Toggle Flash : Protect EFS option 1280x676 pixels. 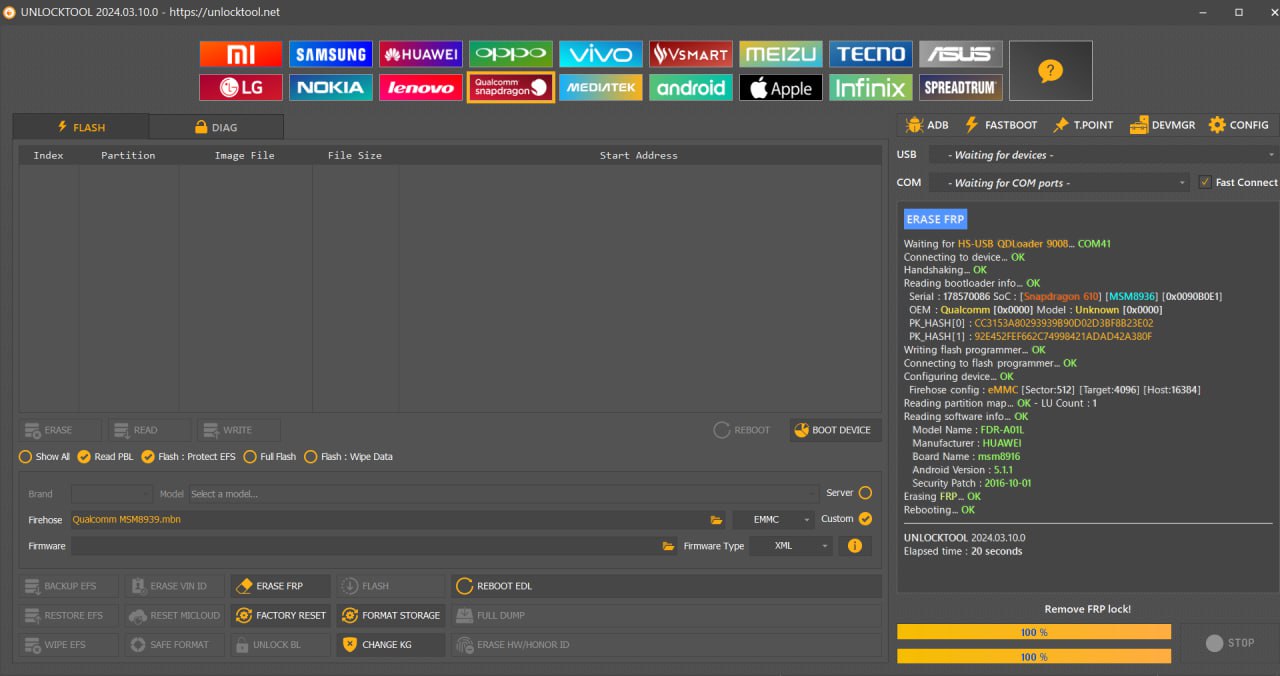189,457
